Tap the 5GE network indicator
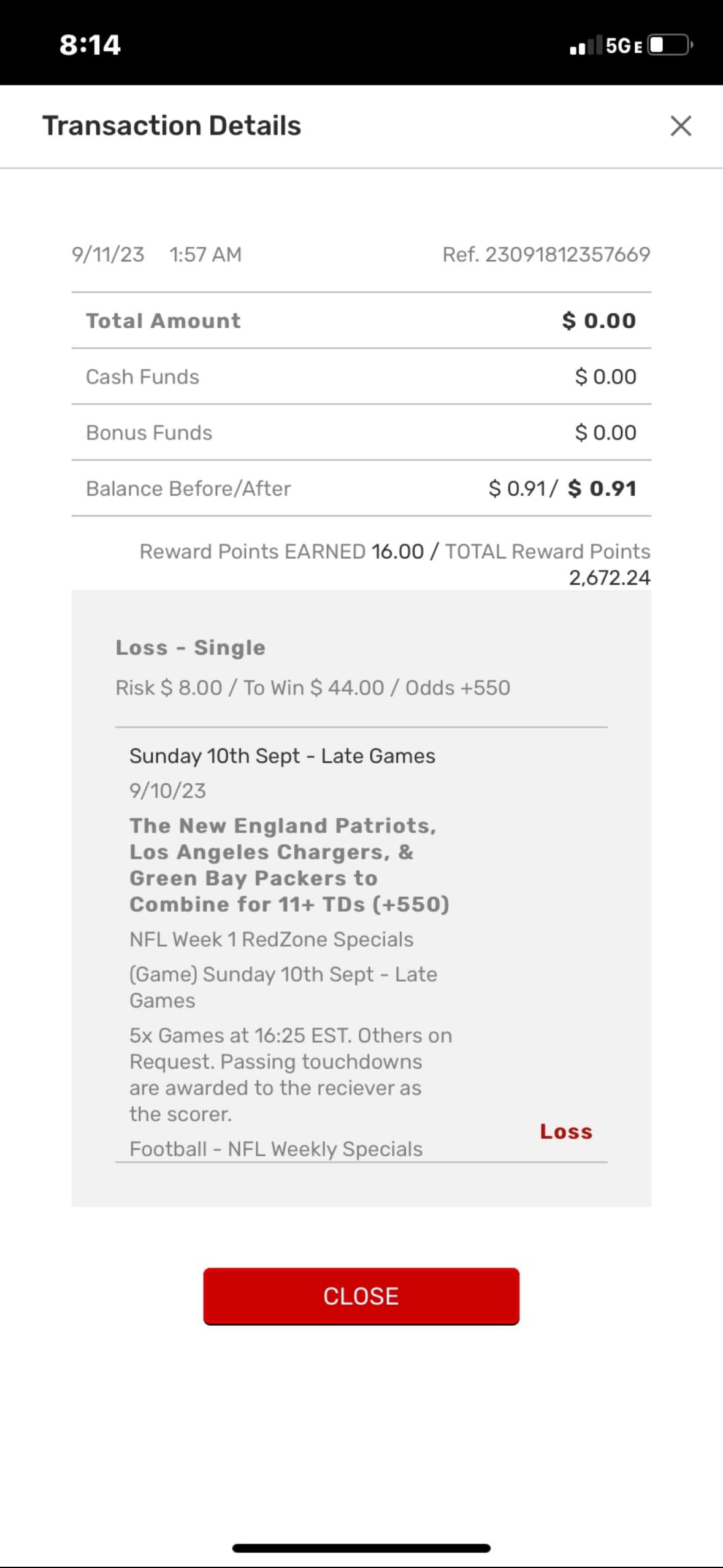 (x=624, y=45)
